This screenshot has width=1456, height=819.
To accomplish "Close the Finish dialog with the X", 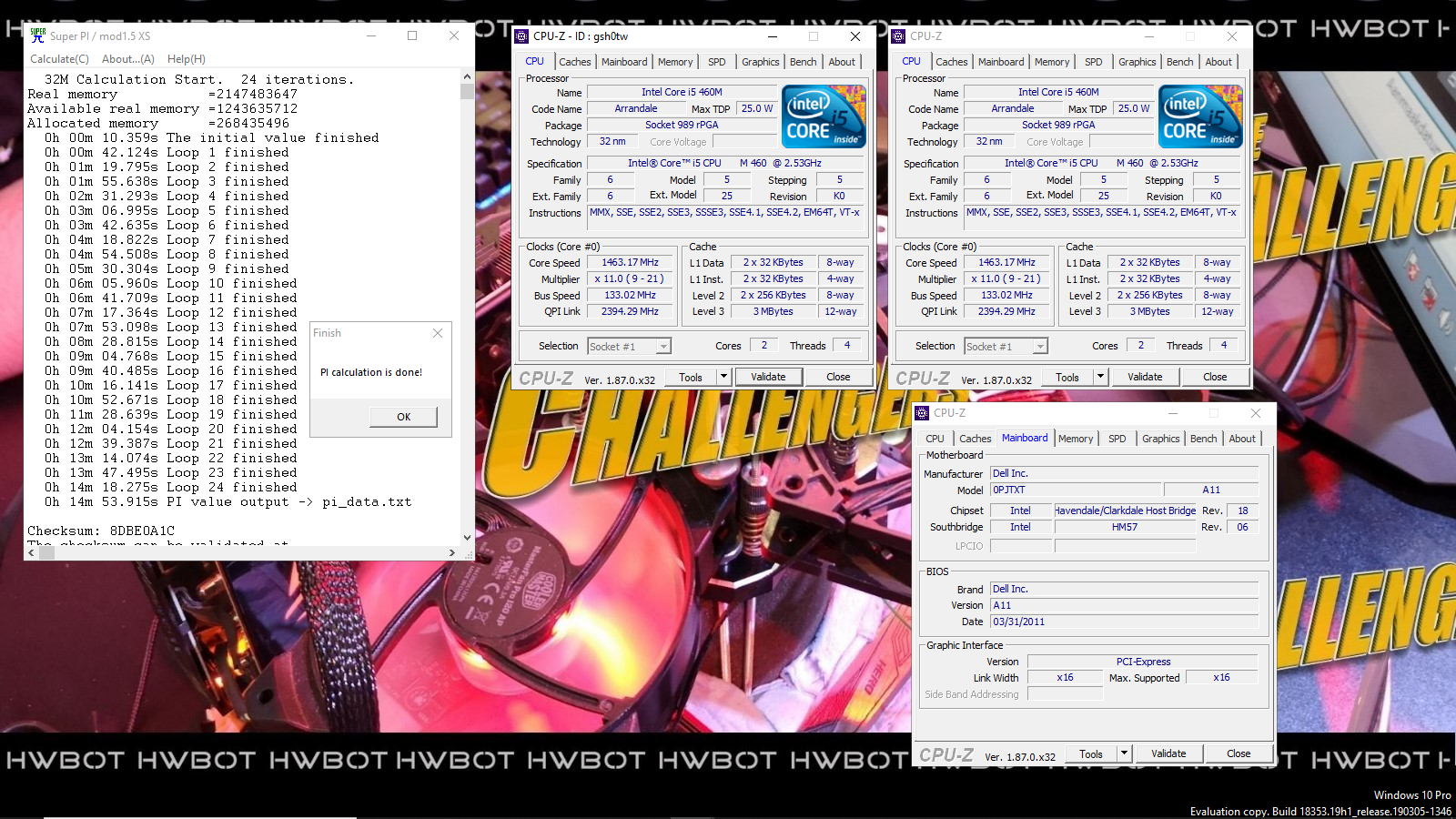I will [x=438, y=333].
